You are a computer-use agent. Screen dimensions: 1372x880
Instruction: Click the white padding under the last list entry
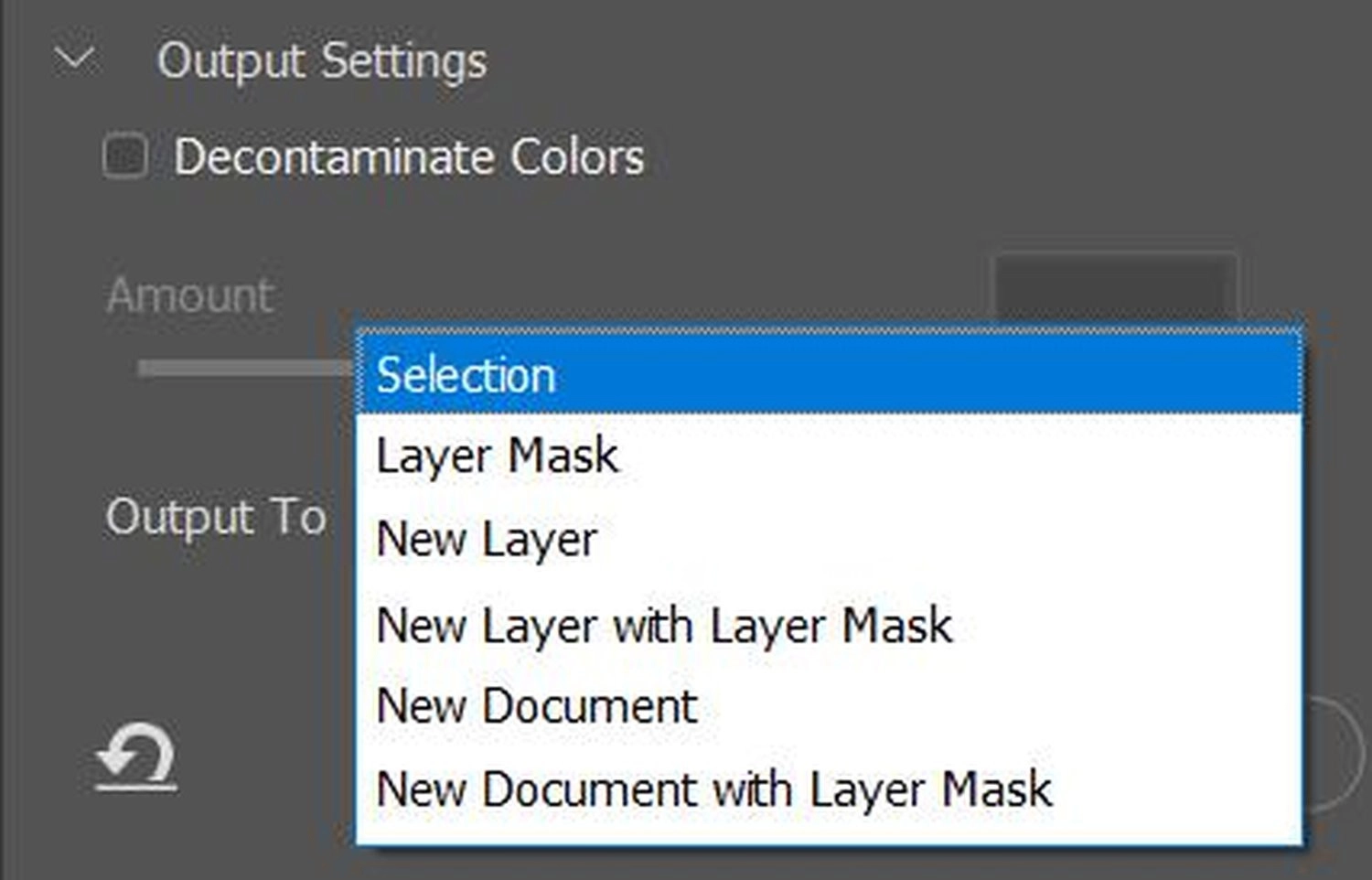coord(829,834)
